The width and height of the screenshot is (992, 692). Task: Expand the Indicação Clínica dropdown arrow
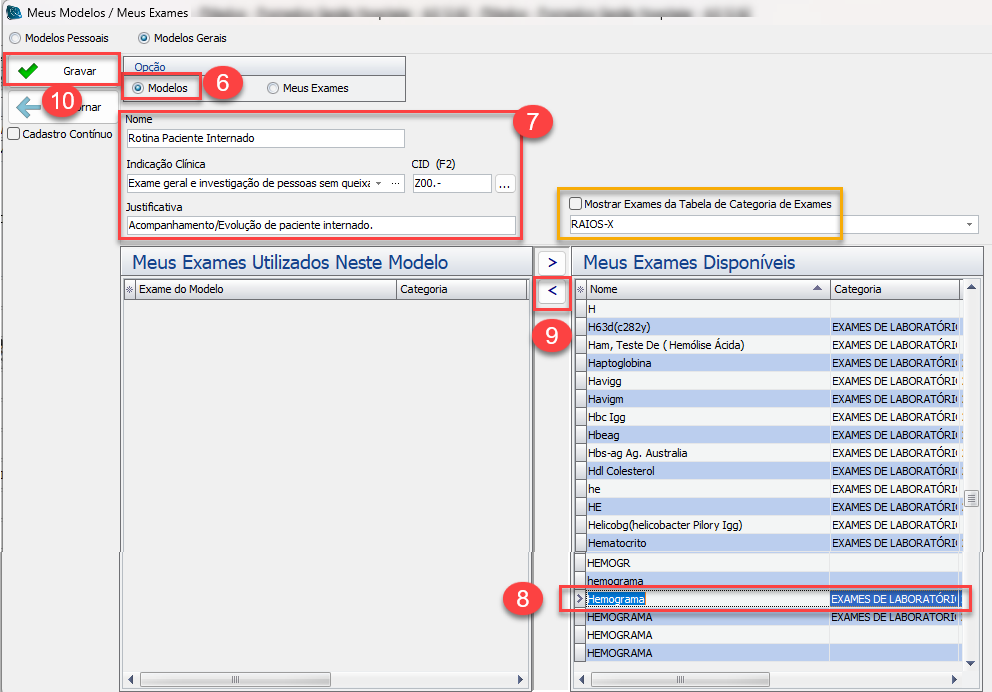click(378, 184)
